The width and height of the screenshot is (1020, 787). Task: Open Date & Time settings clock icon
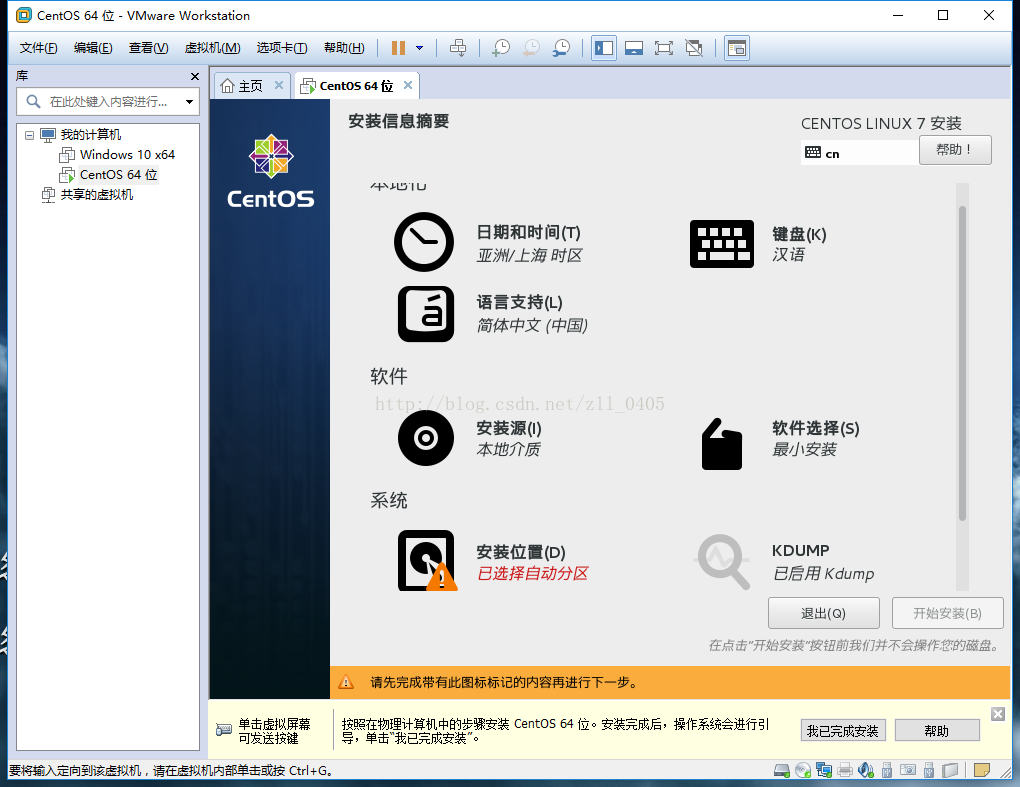click(424, 242)
